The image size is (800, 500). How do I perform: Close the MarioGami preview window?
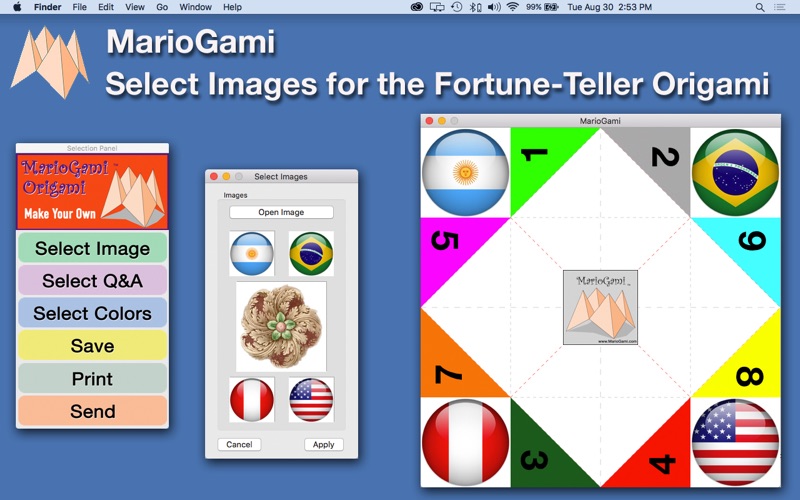click(430, 121)
